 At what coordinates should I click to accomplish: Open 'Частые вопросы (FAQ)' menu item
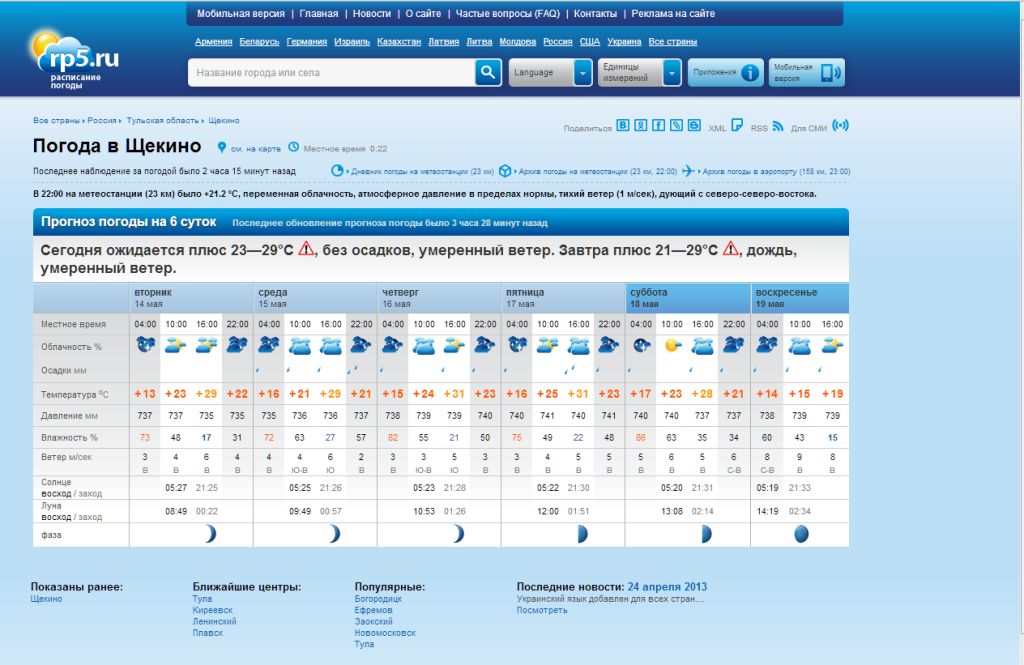[507, 14]
